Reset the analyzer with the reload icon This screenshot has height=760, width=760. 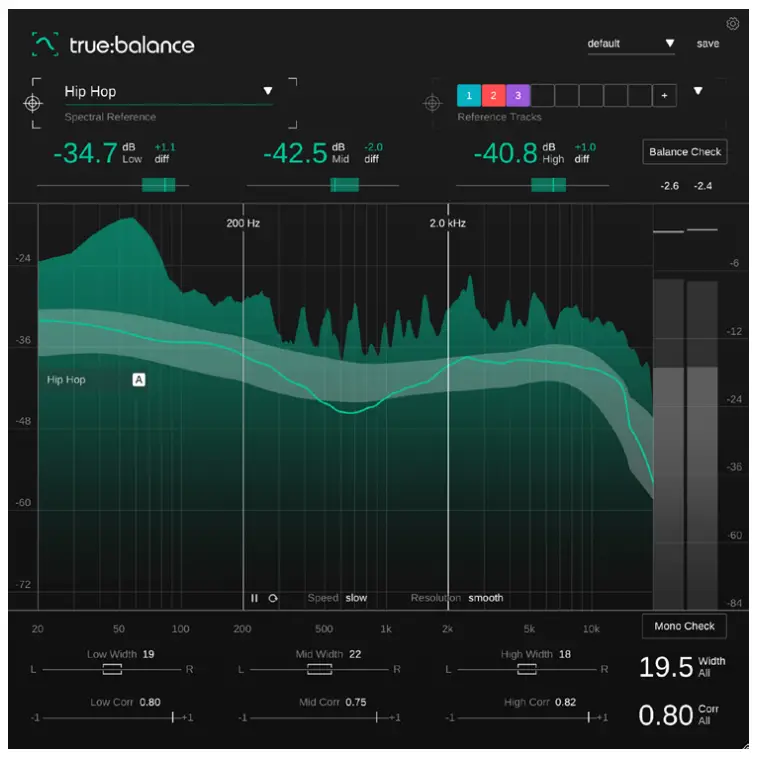coord(273,598)
